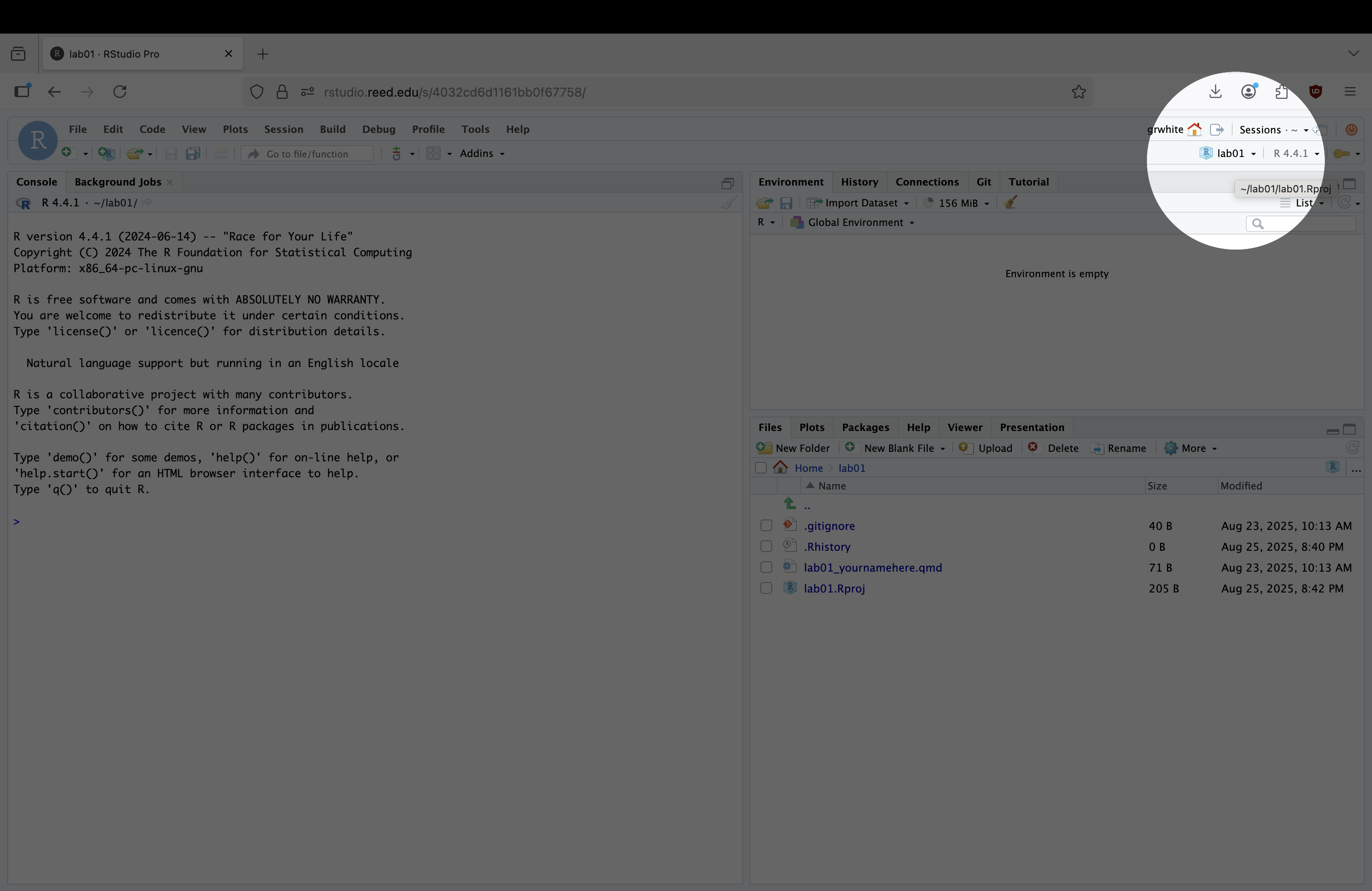Open the Session menu
Screen dimensions: 1372x891
(283, 129)
